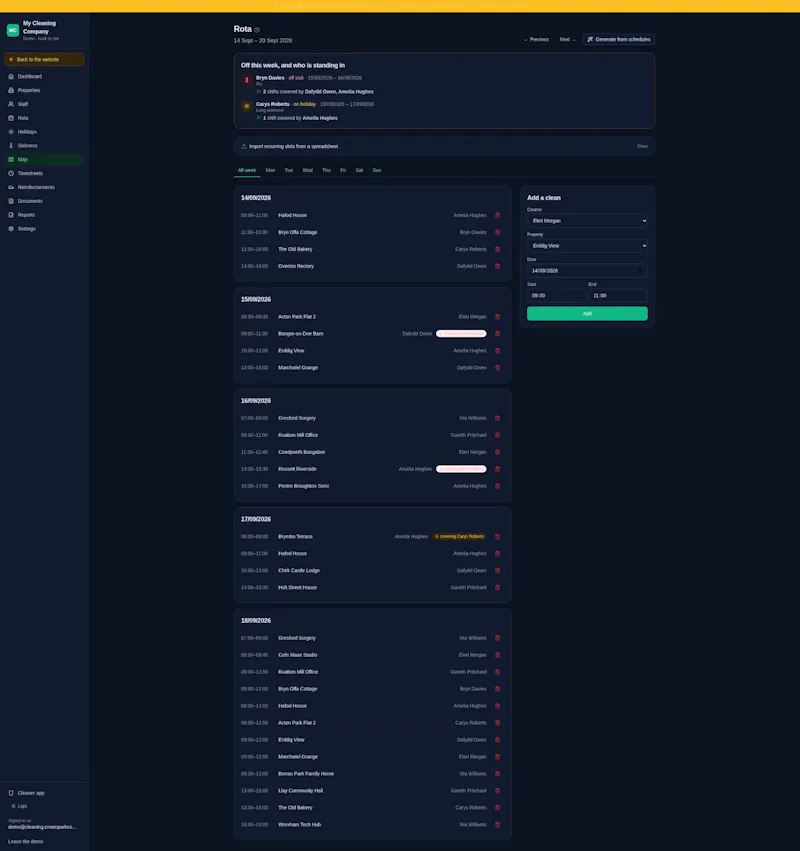Image resolution: width=800 pixels, height=851 pixels.
Task: Click the covering Carys Roberts badge
Action: click(x=459, y=537)
